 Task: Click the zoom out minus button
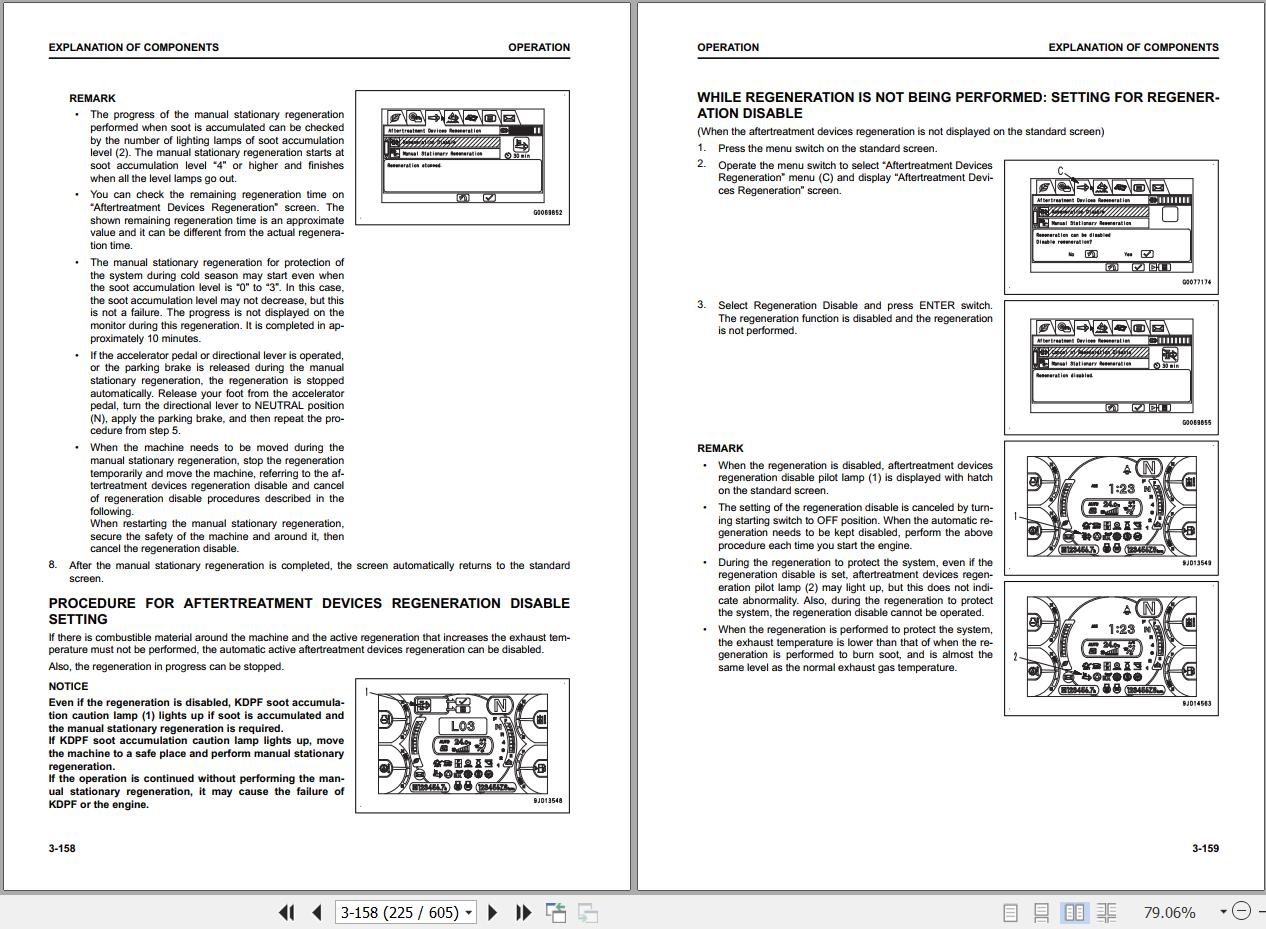1241,911
